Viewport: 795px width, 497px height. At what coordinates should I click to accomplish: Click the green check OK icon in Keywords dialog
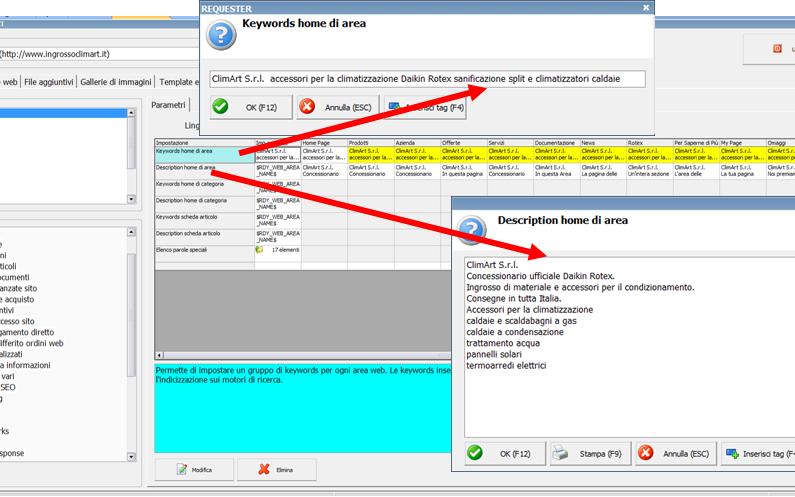220,106
